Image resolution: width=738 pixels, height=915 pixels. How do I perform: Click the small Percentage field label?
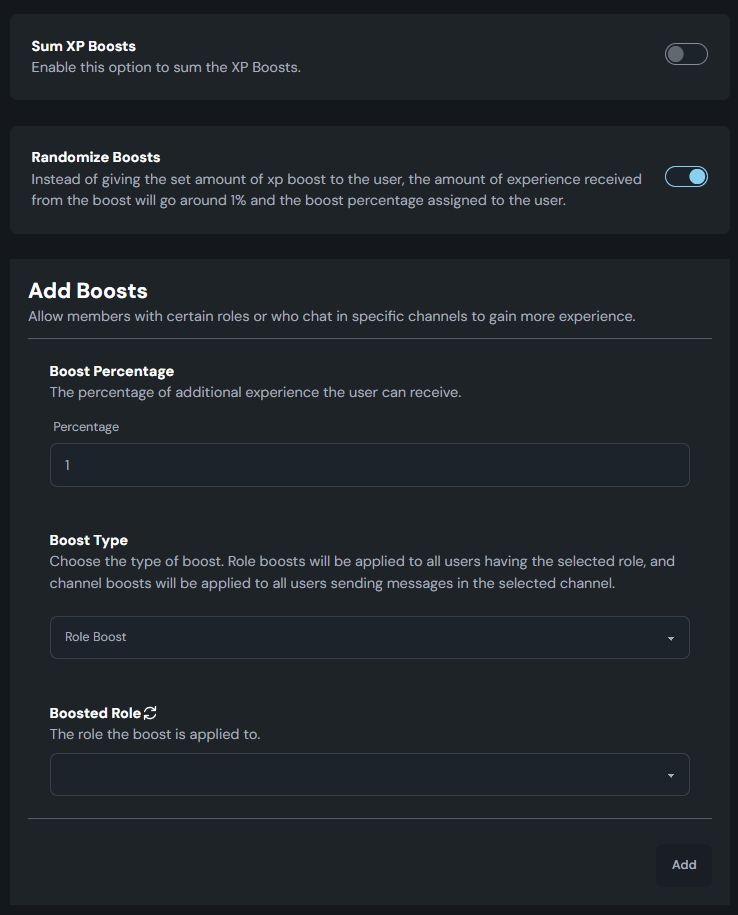tap(86, 427)
